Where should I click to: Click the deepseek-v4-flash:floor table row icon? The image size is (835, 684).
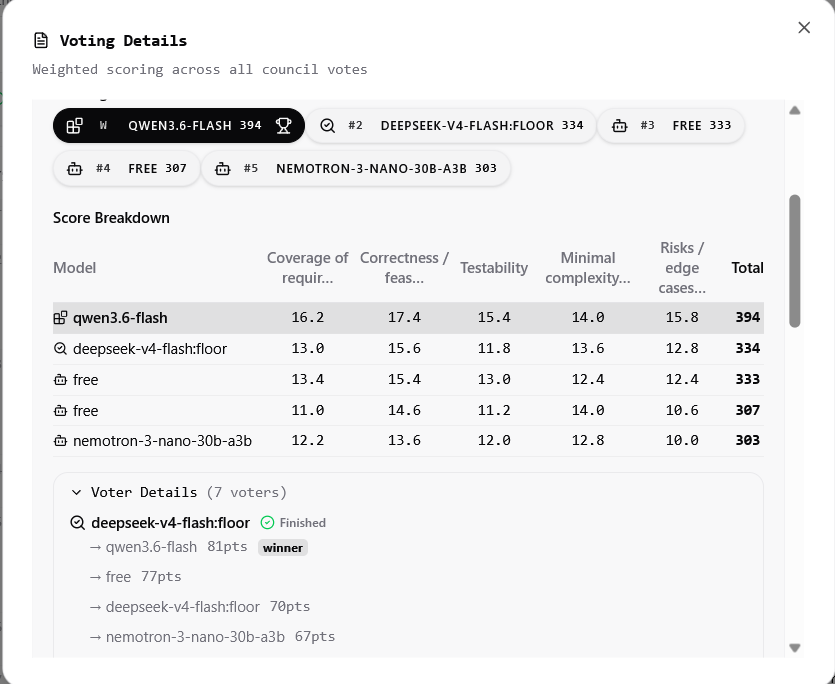click(x=60, y=348)
